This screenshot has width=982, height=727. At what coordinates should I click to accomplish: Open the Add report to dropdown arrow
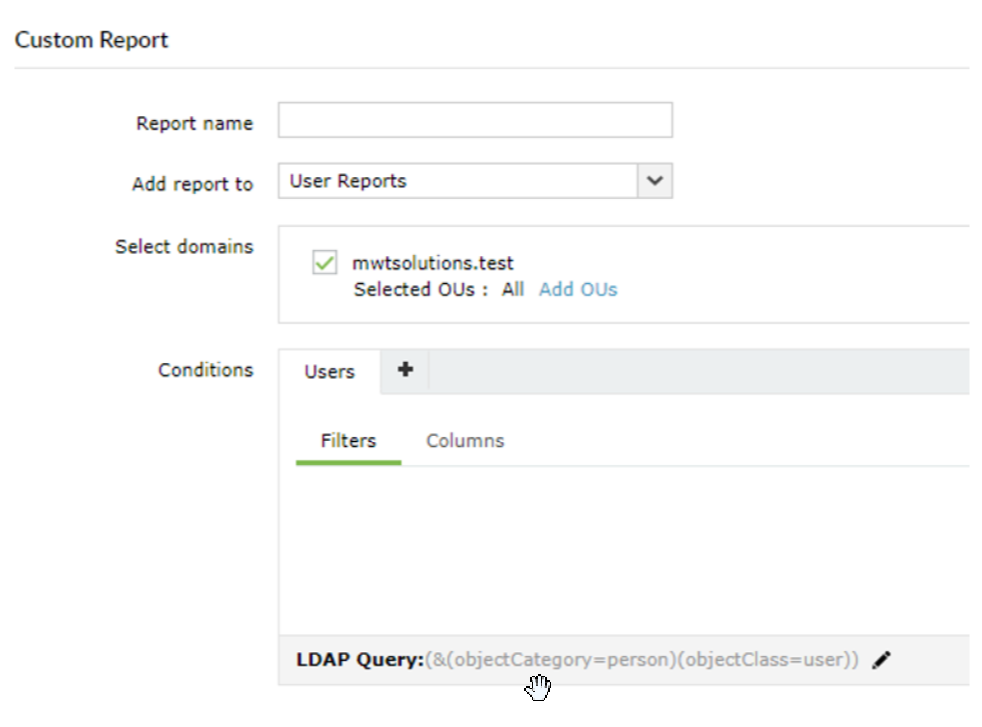point(655,181)
